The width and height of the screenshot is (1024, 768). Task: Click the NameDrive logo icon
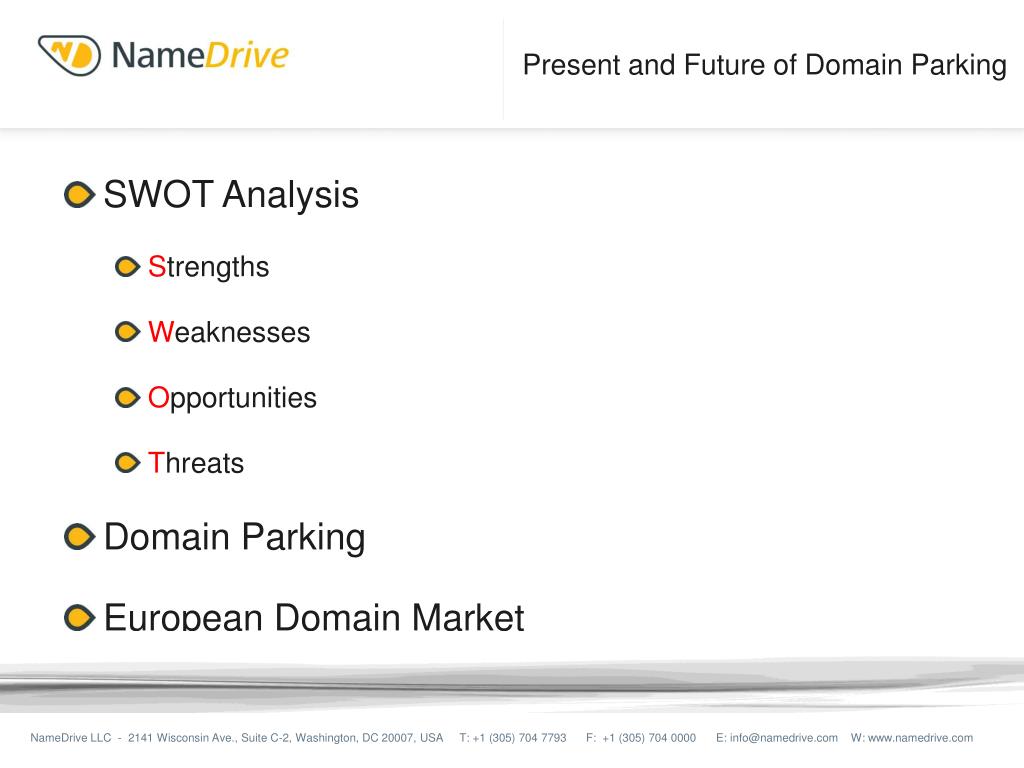coord(69,55)
